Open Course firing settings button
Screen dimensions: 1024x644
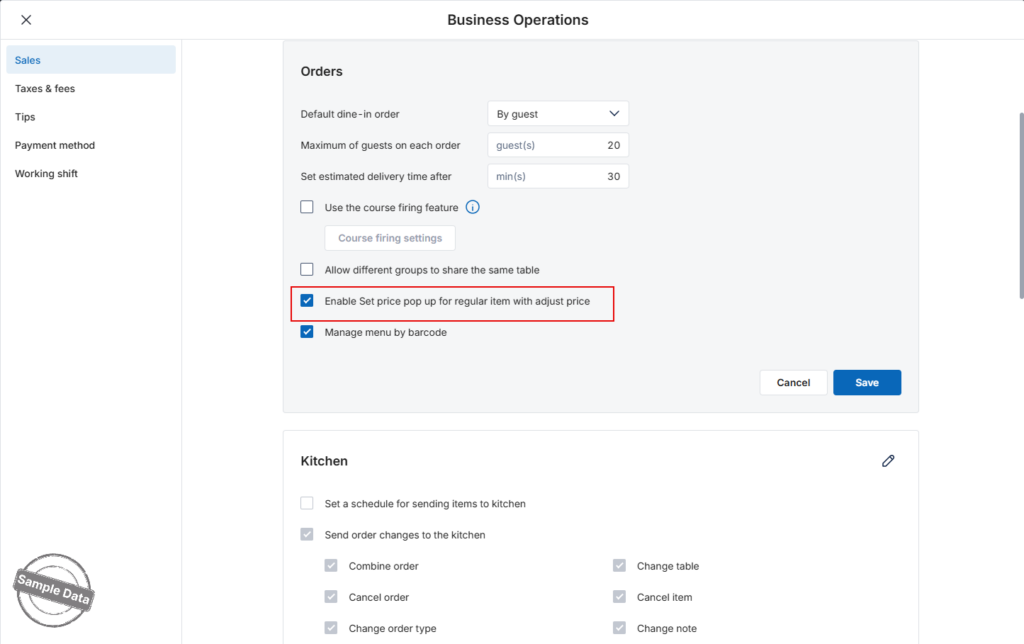(390, 238)
